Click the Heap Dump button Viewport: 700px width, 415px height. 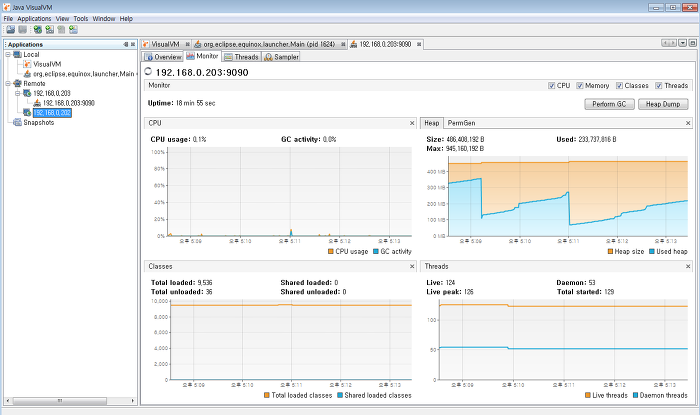pos(663,104)
